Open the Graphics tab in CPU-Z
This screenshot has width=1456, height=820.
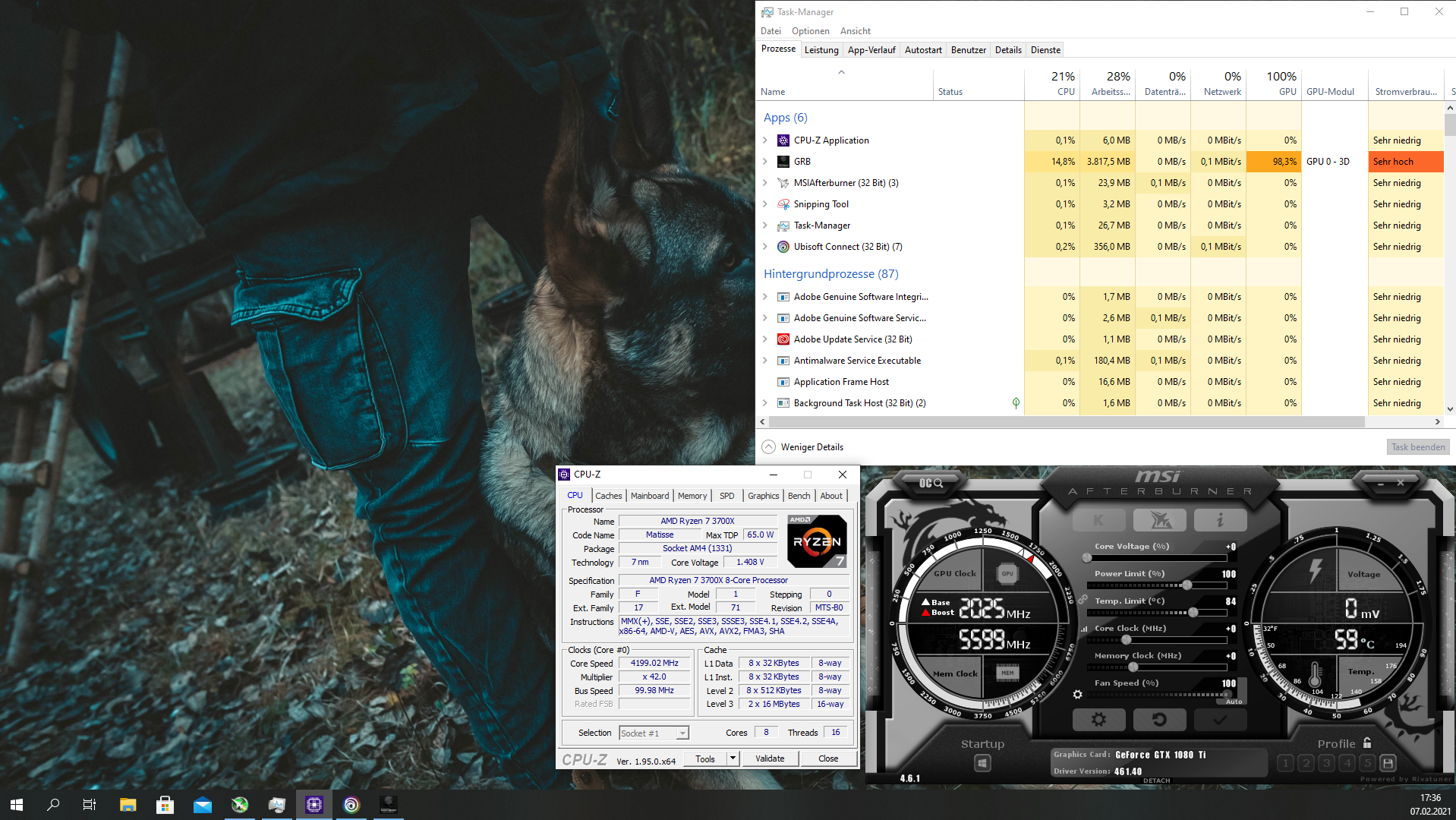(763, 496)
